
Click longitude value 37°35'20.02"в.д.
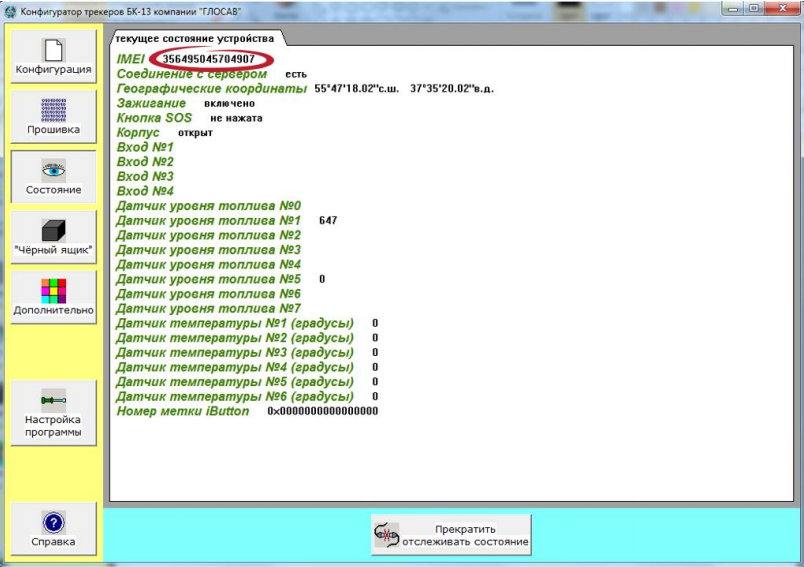tap(452, 89)
